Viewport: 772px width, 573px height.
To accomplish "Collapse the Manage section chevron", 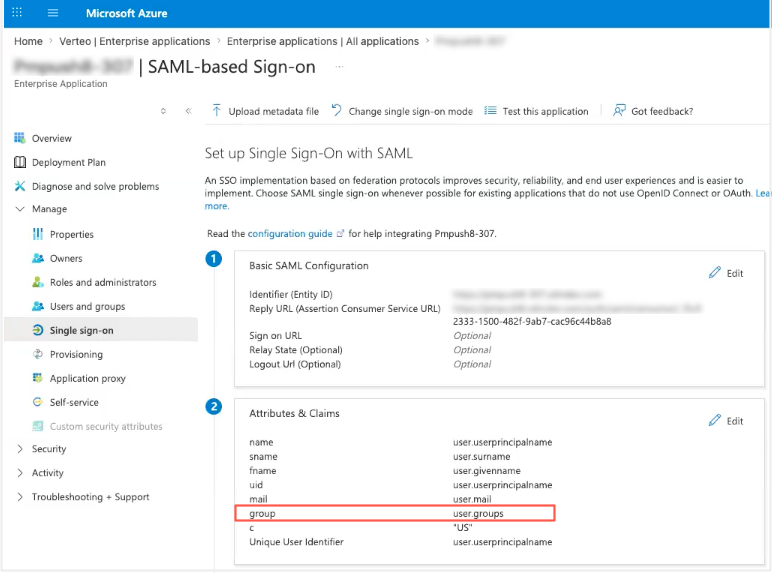I will (20, 209).
